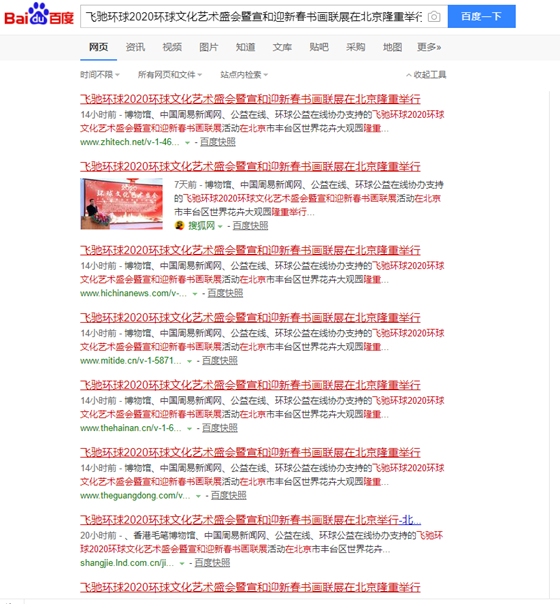This screenshot has width=560, height=604.
Task: Collapse tools via 收起工具
Action: click(426, 75)
